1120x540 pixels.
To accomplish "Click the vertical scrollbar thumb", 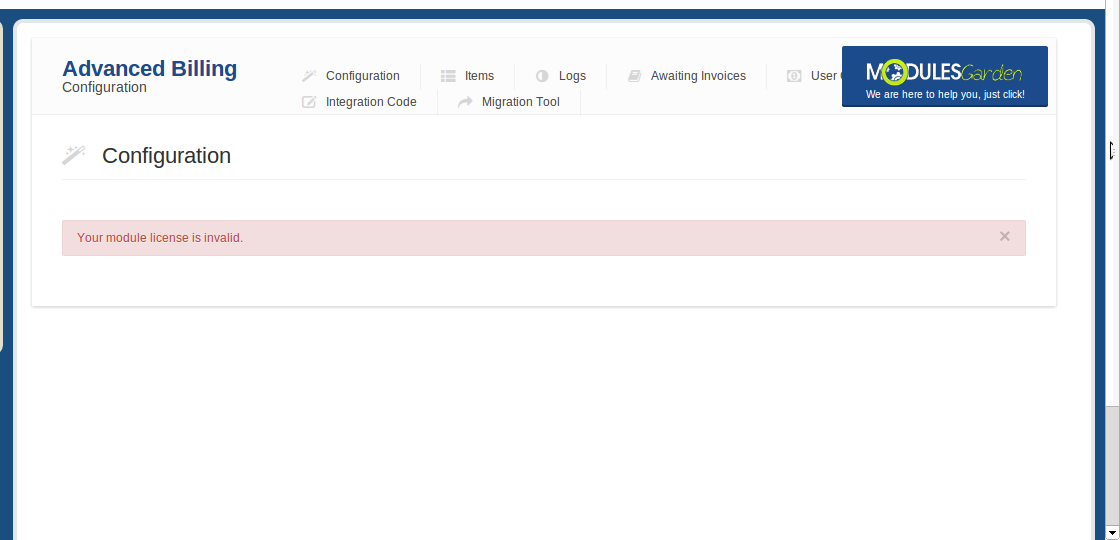I will point(1113,465).
